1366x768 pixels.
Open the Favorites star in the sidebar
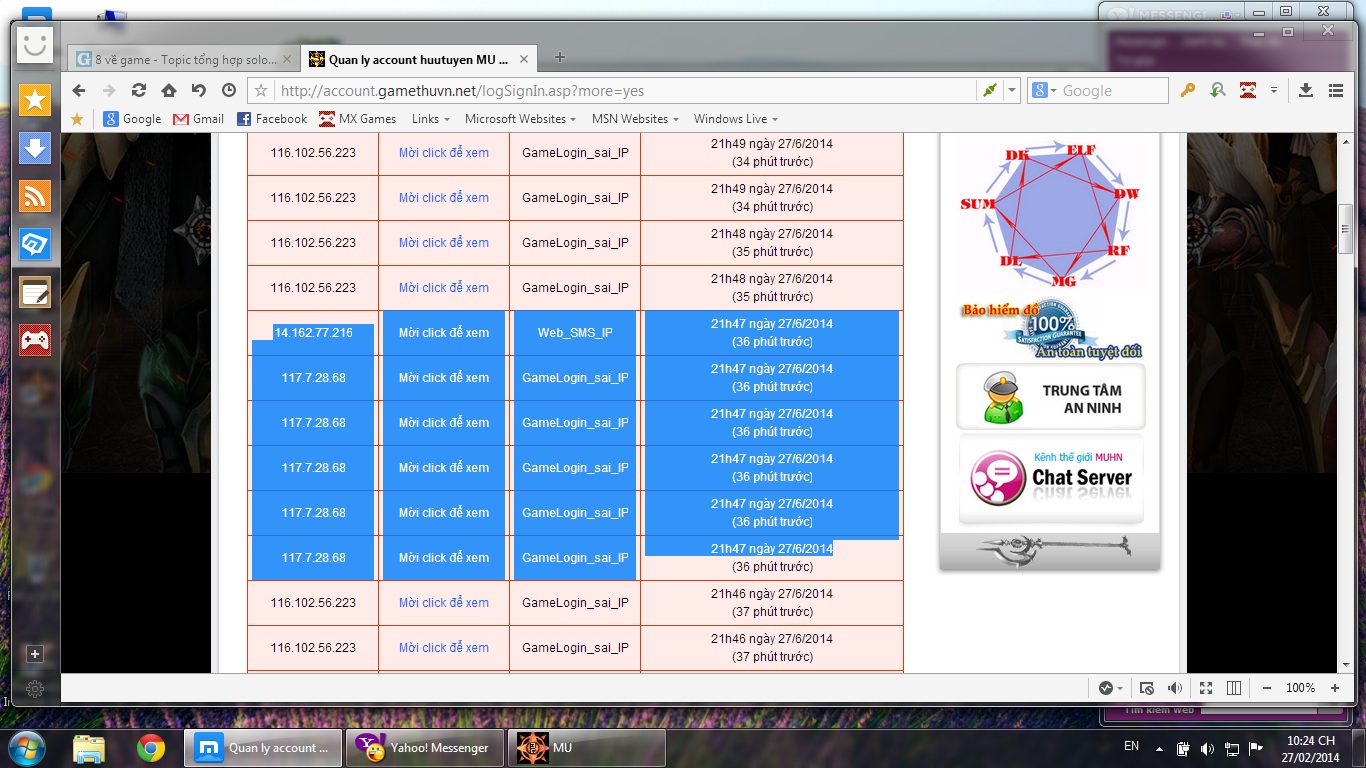tap(35, 100)
